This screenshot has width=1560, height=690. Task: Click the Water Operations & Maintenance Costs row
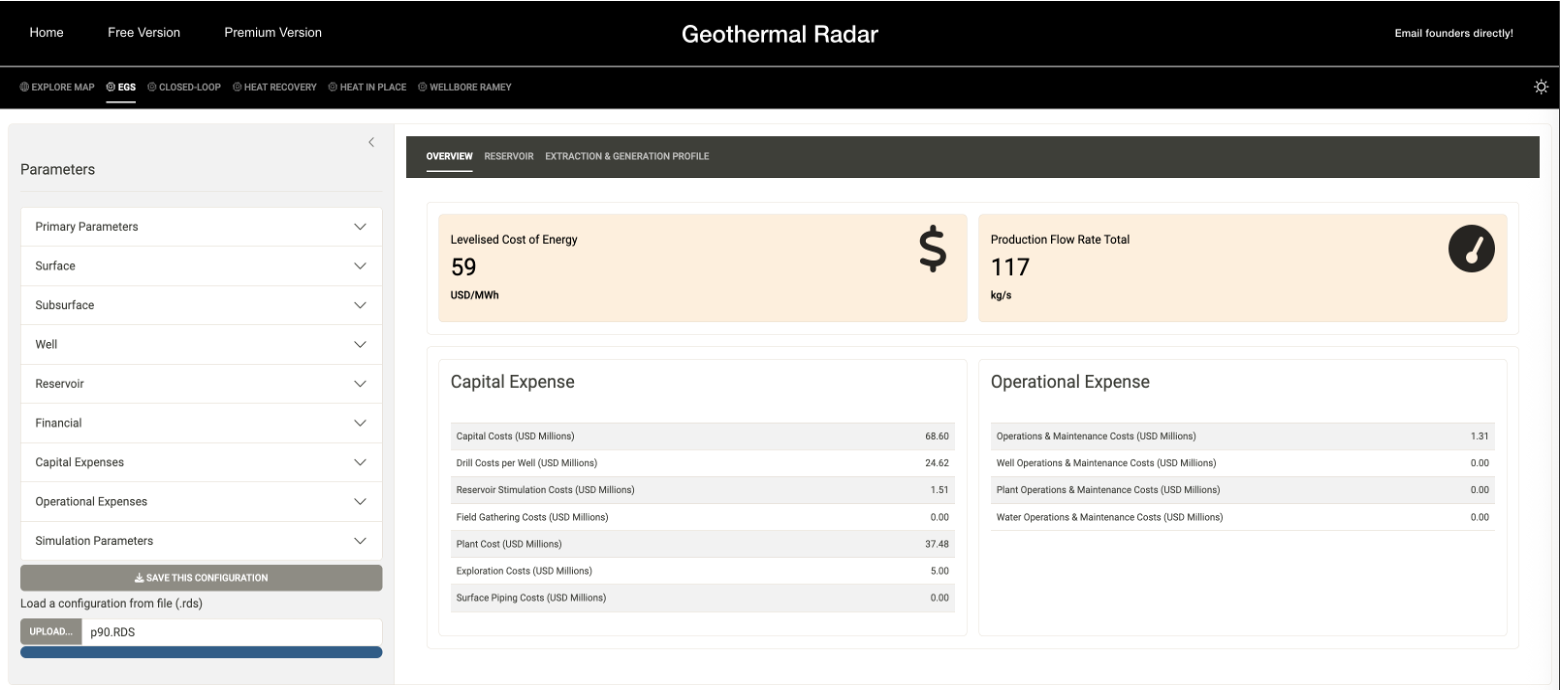(x=1243, y=517)
